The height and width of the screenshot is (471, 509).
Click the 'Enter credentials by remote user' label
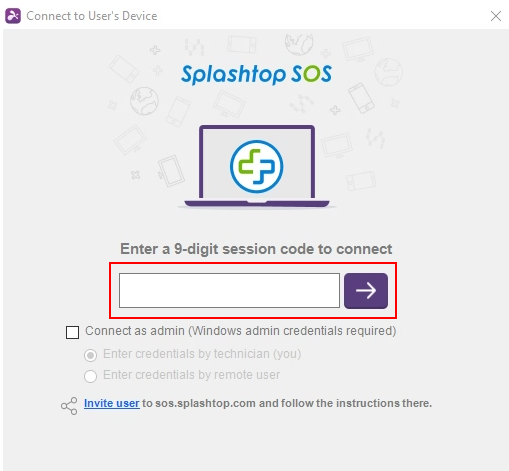(x=191, y=375)
